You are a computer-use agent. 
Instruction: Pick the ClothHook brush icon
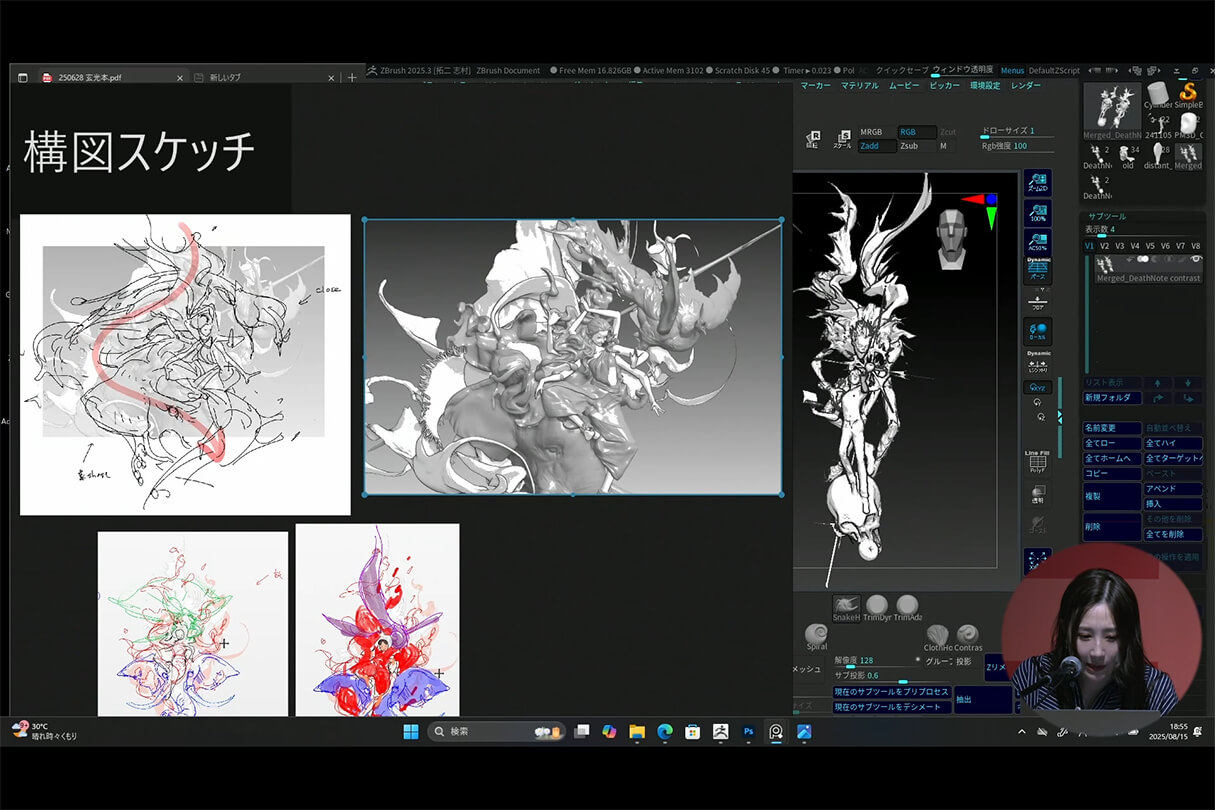coord(937,635)
